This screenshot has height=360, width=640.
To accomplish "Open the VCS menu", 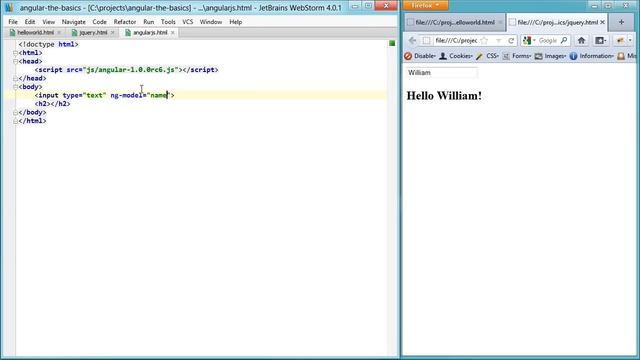I will pyautogui.click(x=187, y=22).
